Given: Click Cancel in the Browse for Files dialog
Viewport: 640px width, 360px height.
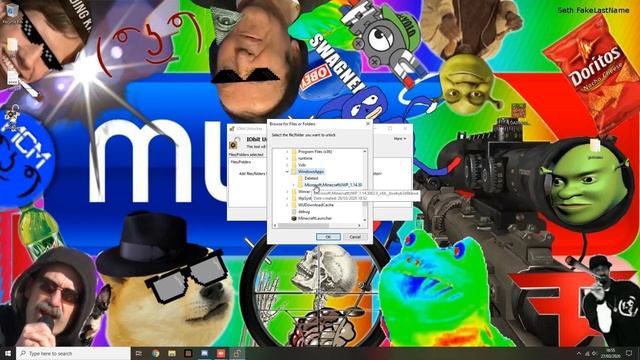Looking at the screenshot, I should (355, 237).
